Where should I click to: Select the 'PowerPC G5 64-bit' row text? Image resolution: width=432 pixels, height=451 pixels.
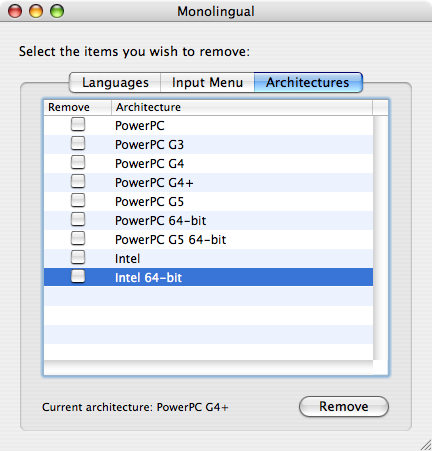click(x=170, y=240)
